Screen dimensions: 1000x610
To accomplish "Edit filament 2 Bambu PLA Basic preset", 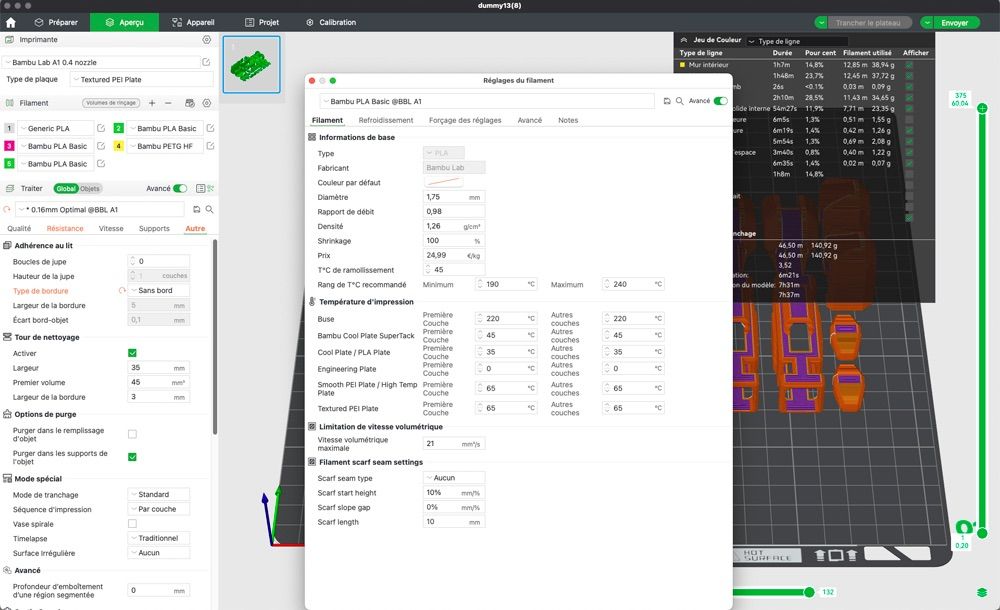I will 210,128.
